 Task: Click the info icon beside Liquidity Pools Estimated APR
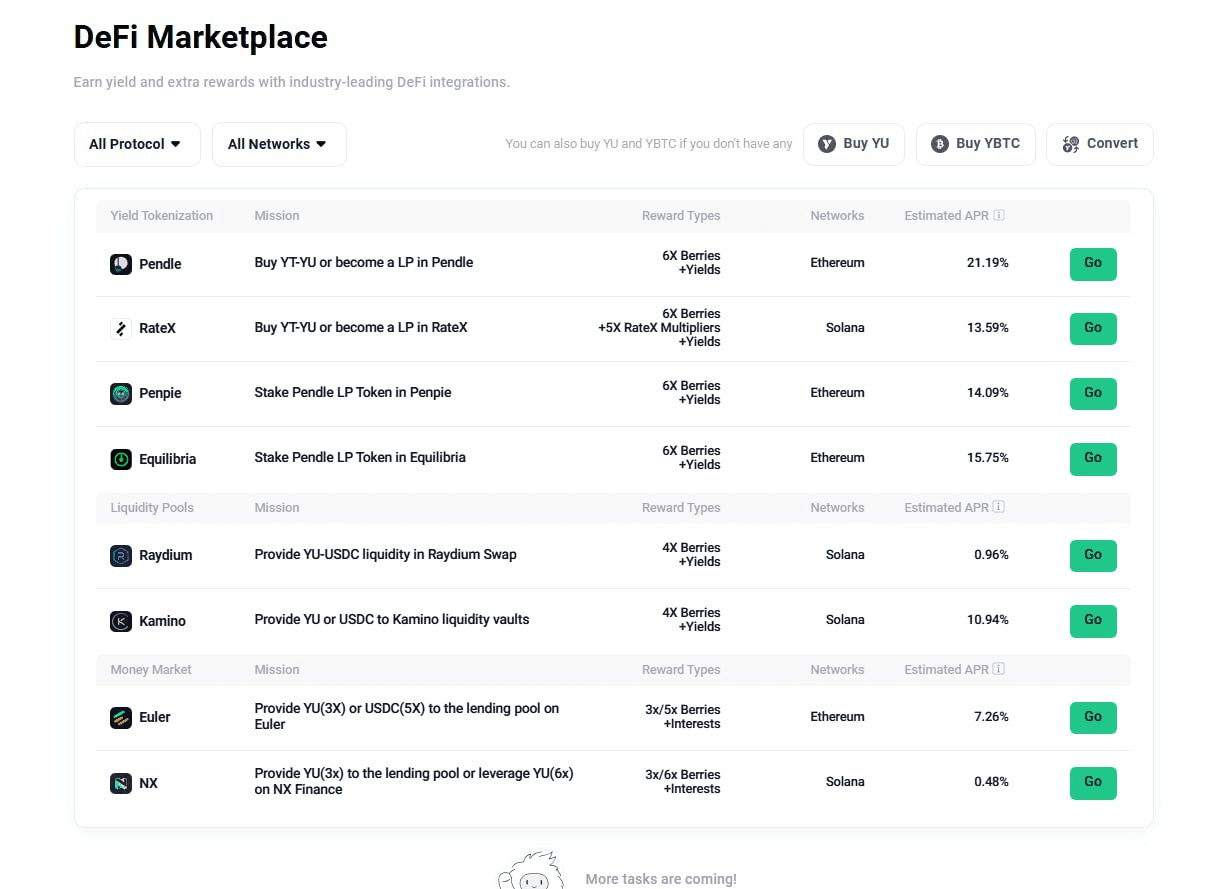[999, 507]
